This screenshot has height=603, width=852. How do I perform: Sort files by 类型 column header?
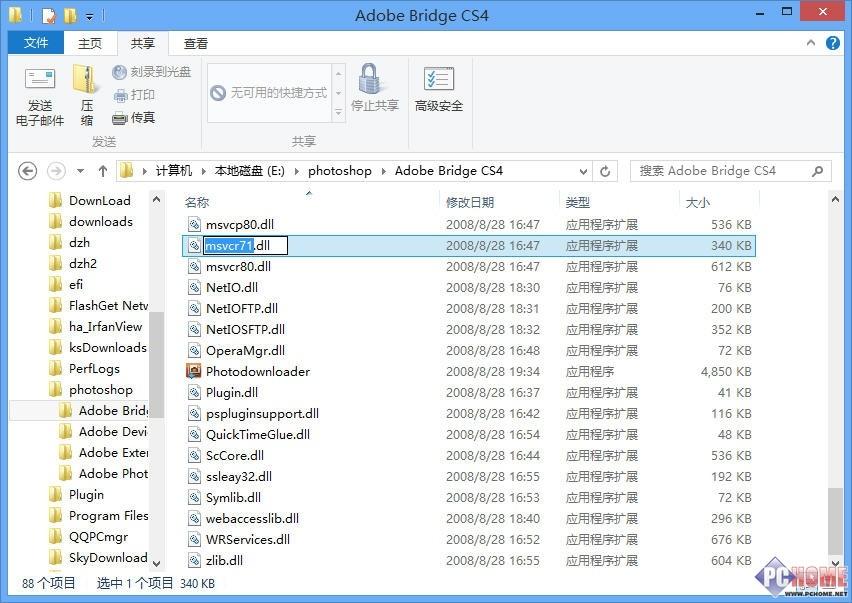tap(619, 202)
